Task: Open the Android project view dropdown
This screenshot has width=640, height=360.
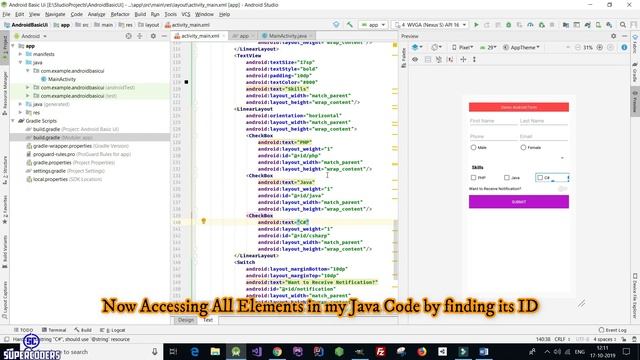Action: tap(31, 36)
